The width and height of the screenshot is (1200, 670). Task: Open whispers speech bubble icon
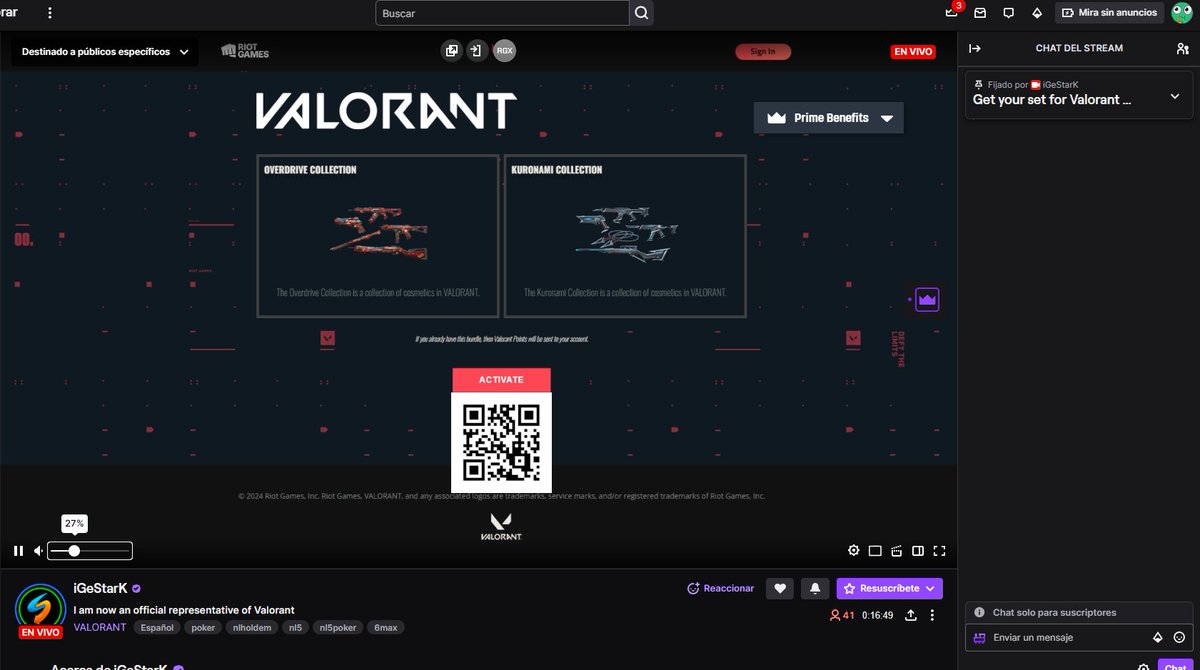tap(1008, 13)
